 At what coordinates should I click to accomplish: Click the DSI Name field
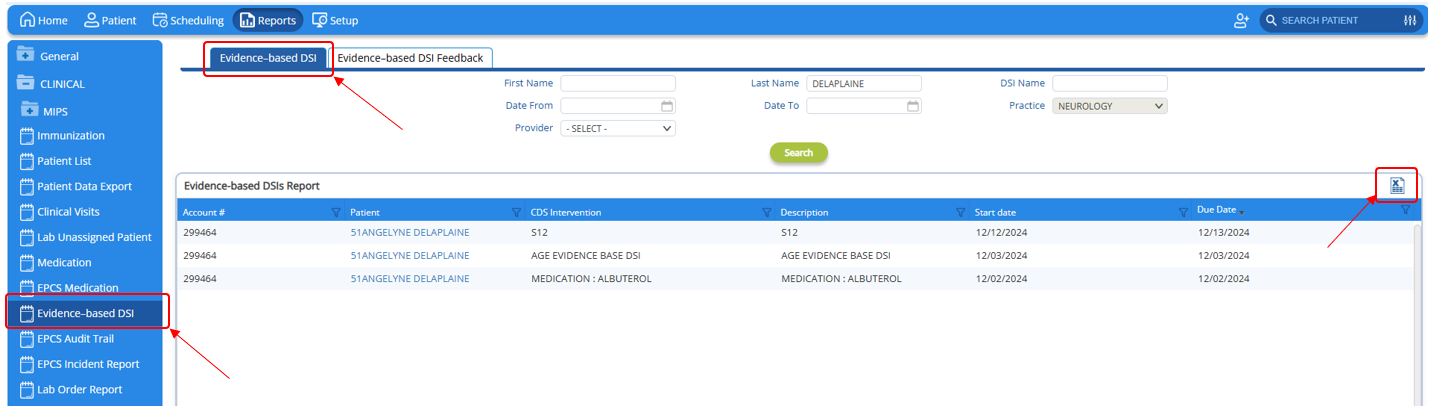1110,84
